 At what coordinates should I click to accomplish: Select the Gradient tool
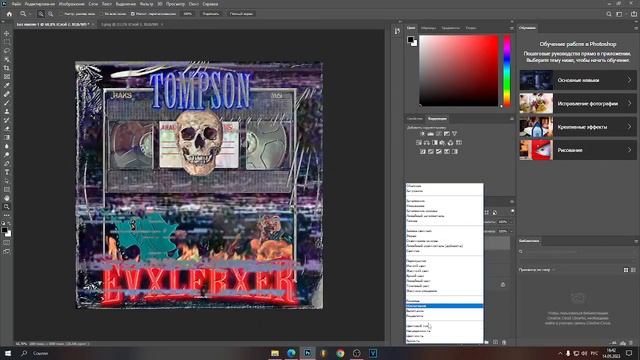7,137
